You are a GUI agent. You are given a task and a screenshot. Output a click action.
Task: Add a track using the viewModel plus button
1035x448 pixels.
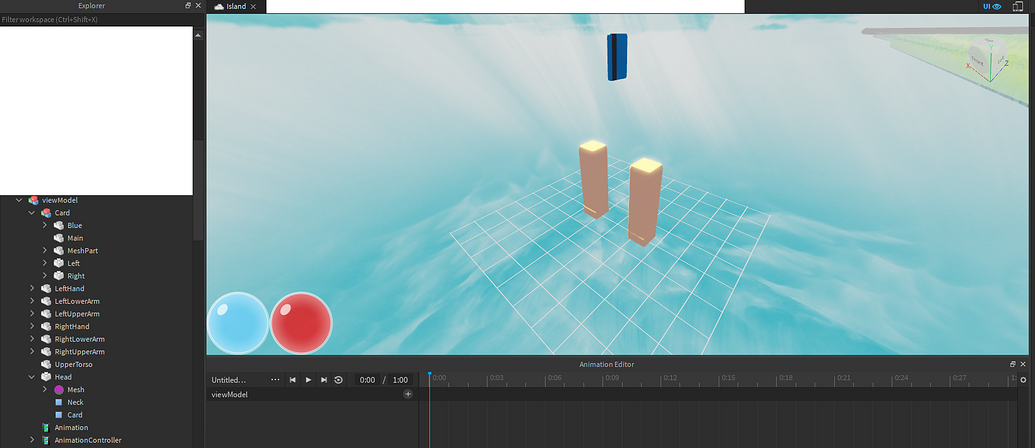coord(408,394)
